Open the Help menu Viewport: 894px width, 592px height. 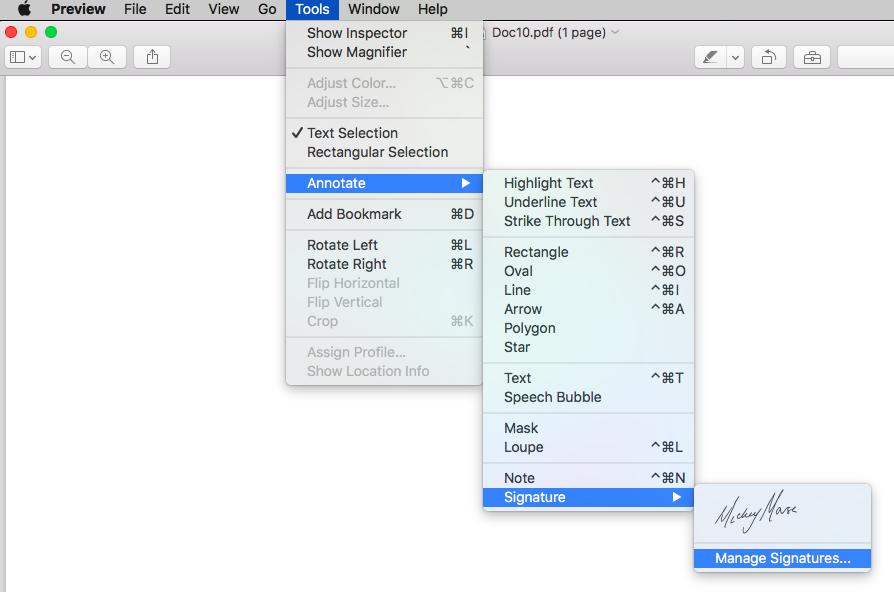433,9
